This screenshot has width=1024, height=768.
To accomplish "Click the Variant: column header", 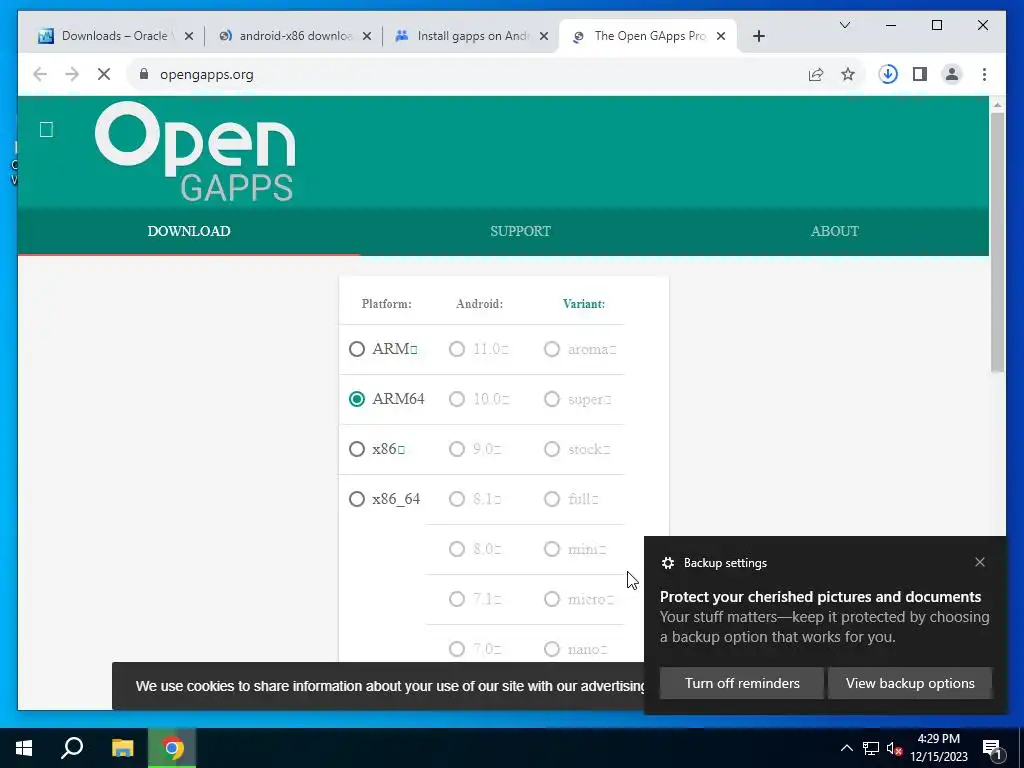I will tap(584, 304).
